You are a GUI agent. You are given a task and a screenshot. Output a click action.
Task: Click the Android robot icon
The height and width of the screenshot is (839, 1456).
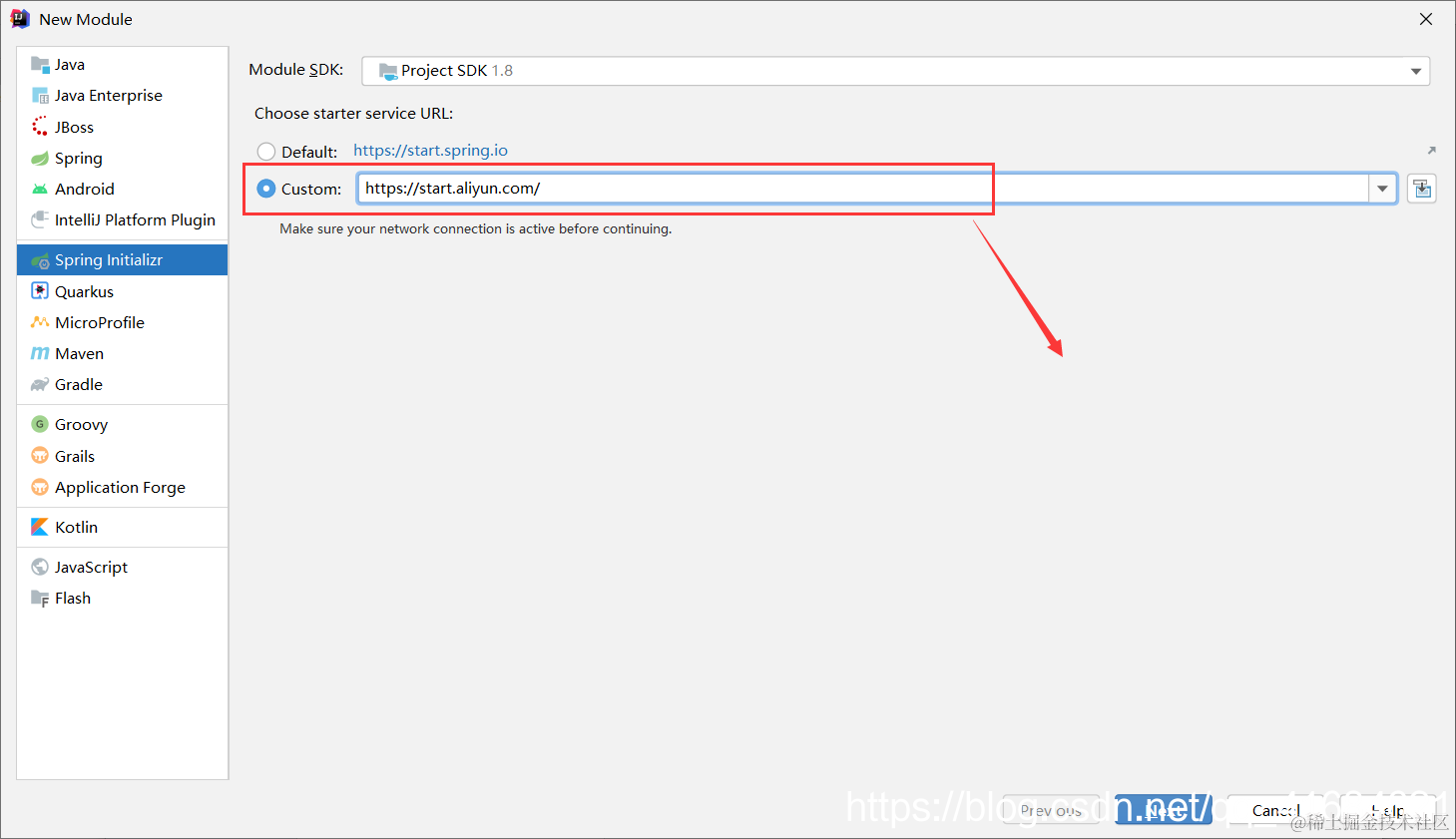(40, 189)
